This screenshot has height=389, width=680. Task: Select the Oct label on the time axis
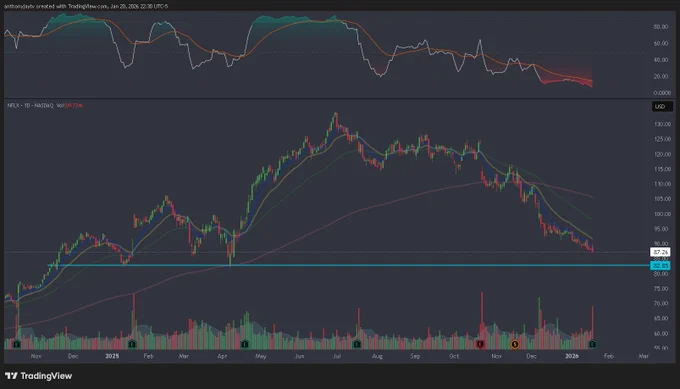tap(454, 356)
